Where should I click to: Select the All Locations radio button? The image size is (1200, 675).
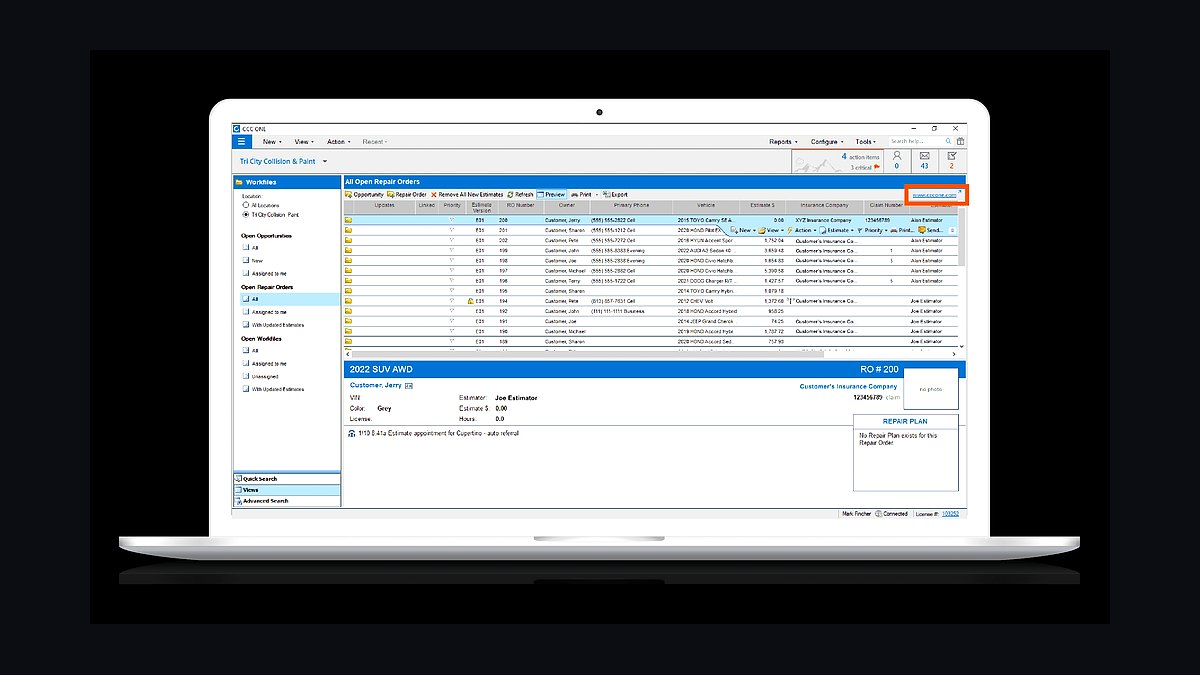(247, 205)
